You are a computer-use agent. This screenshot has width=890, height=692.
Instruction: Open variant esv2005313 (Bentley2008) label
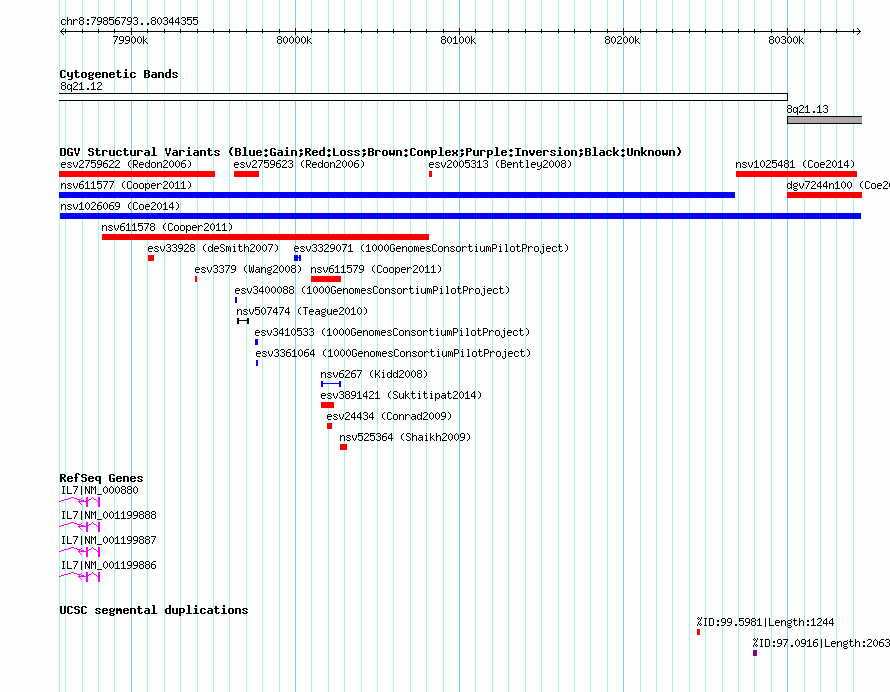500,164
